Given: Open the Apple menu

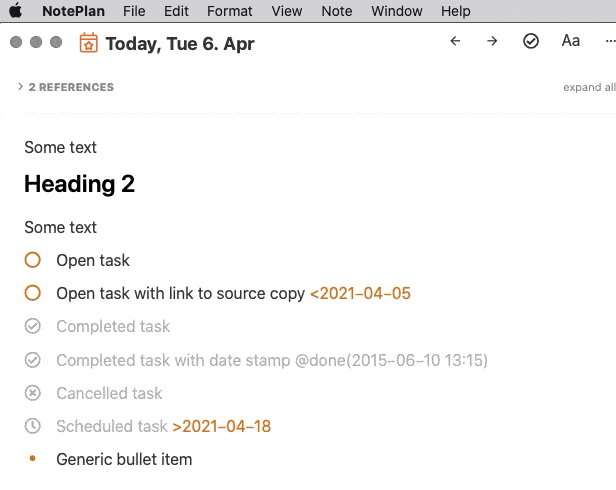Looking at the screenshot, I should coord(15,11).
